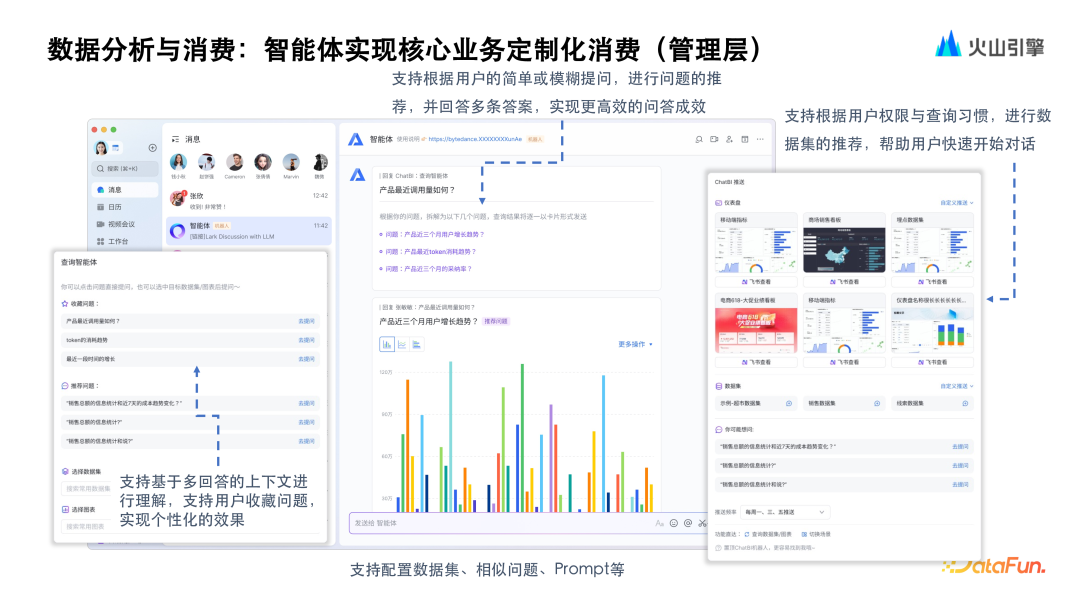
Task: Open the bytedance link in the chat header
Action: 475,139
